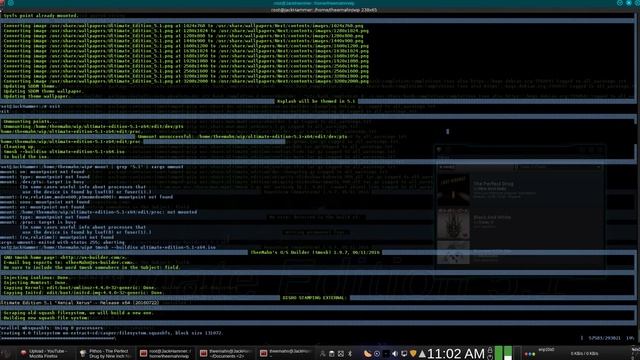
Task: Click the removable devices tray icon
Action: click(x=331, y=353)
